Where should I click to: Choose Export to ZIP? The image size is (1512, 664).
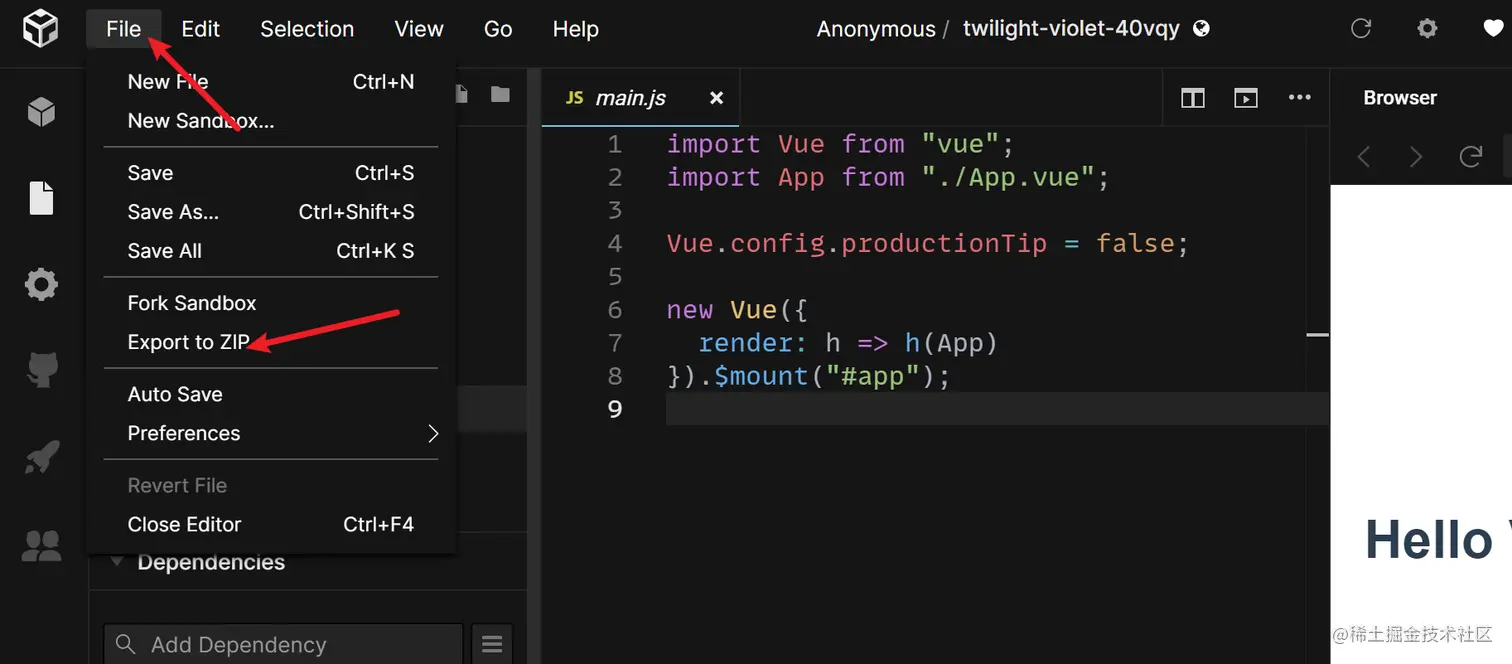point(188,342)
